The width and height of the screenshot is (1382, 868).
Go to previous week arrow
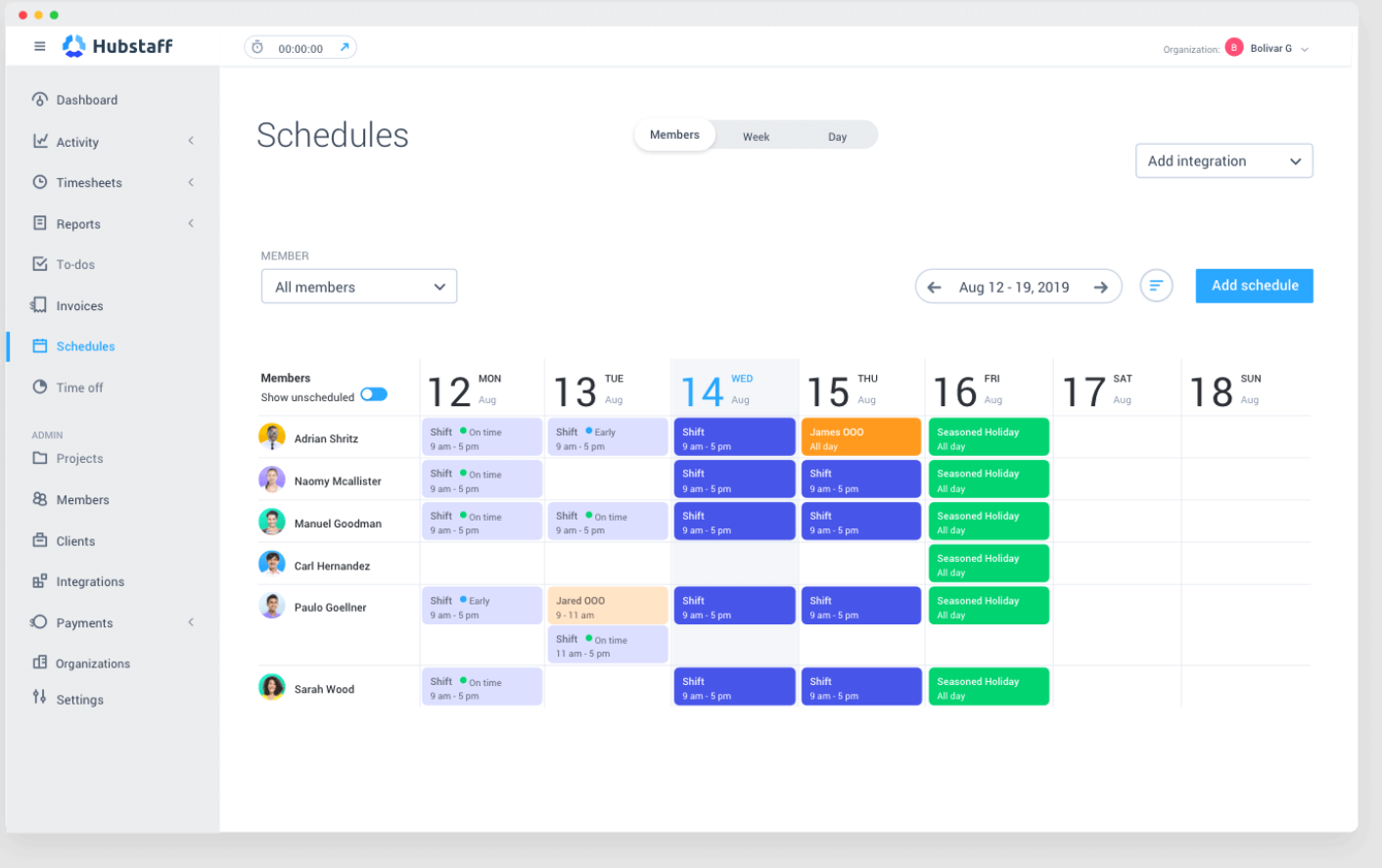934,287
